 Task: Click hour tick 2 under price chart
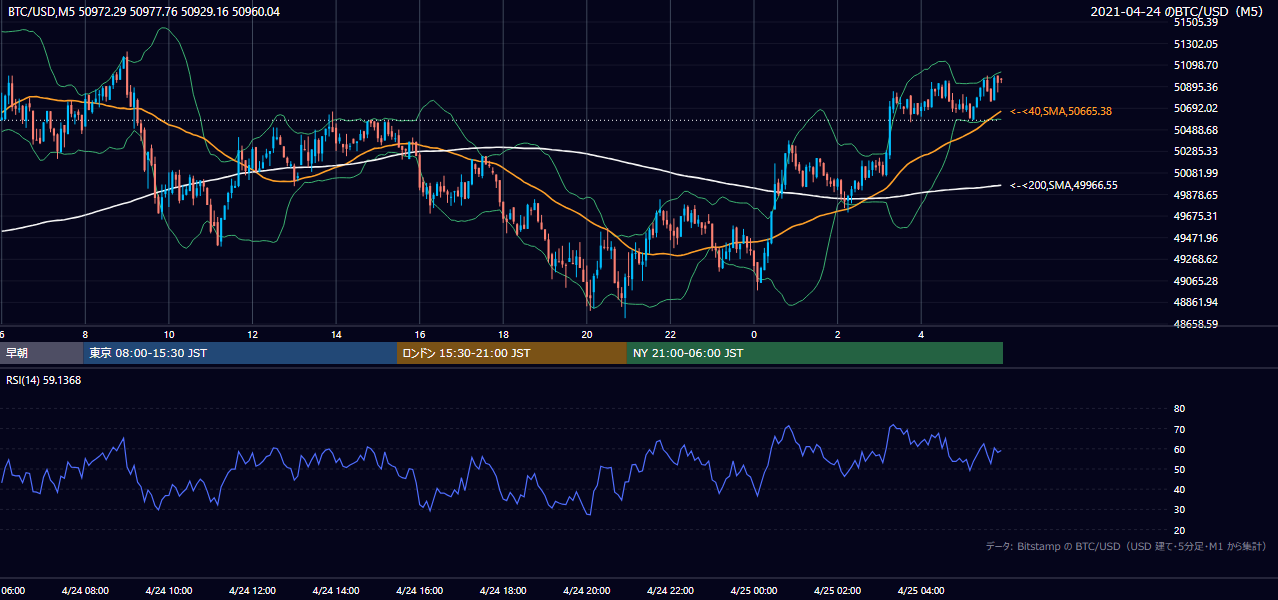837,335
